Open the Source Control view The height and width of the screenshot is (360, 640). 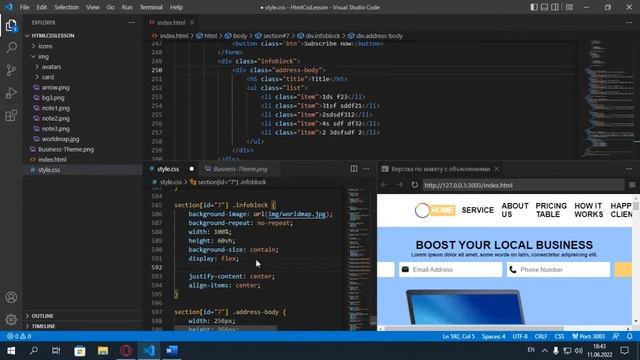(x=11, y=70)
